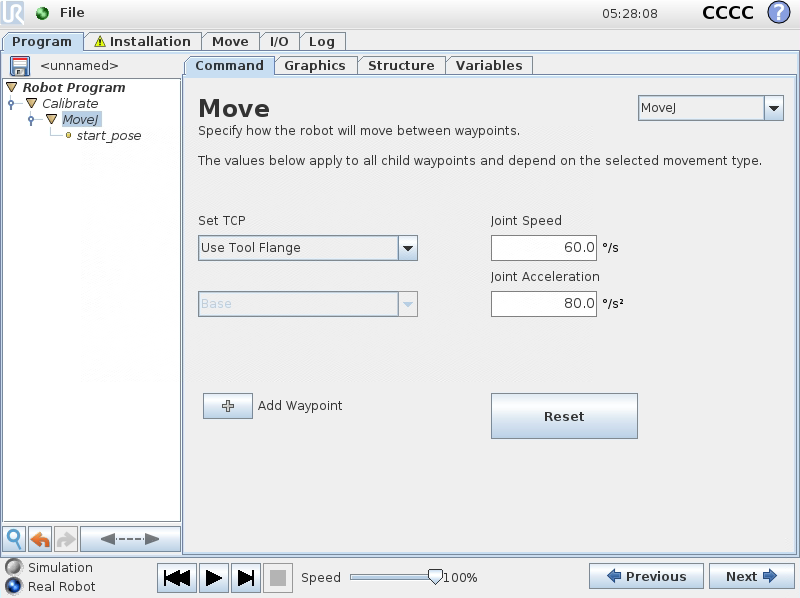Click the magnifier search icon below program tree
This screenshot has width=800, height=598.
(14, 539)
